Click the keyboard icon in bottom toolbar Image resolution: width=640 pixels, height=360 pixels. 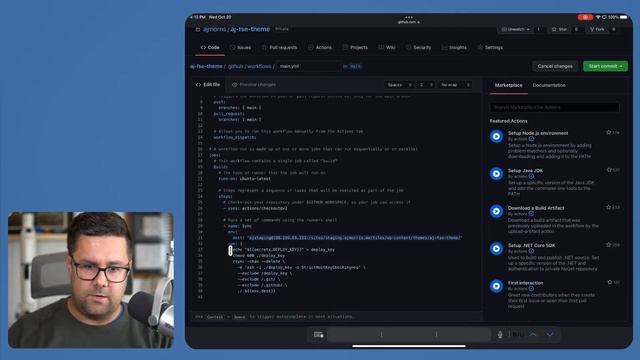(x=319, y=335)
